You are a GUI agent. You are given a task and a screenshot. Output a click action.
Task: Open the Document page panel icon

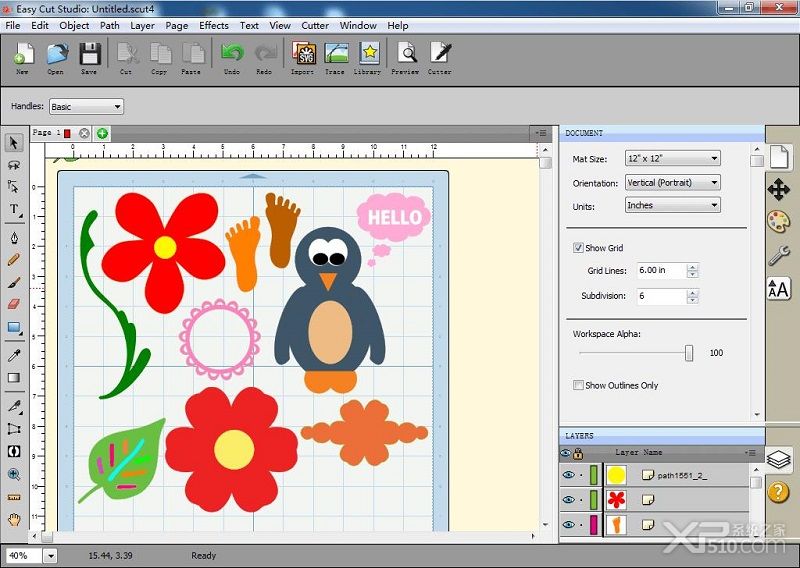779,157
